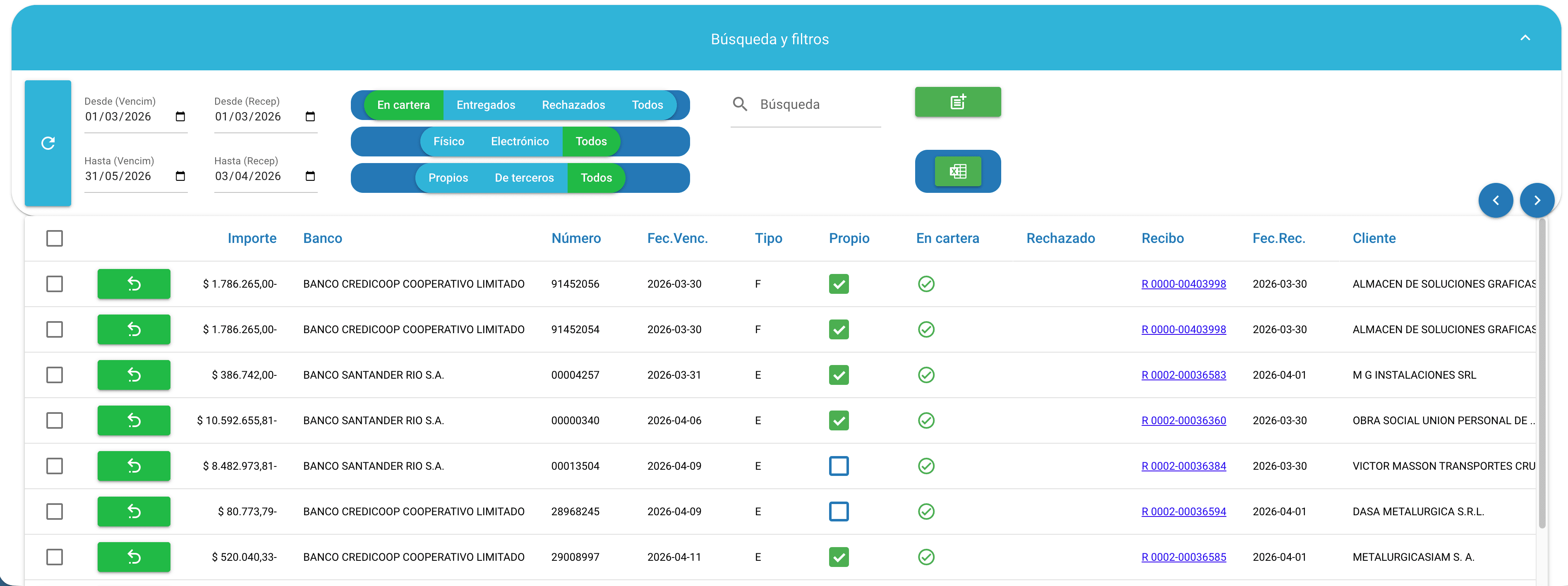Screen dimensions: 1568x586
Task: Select the En cartera filter
Action: coord(403,105)
